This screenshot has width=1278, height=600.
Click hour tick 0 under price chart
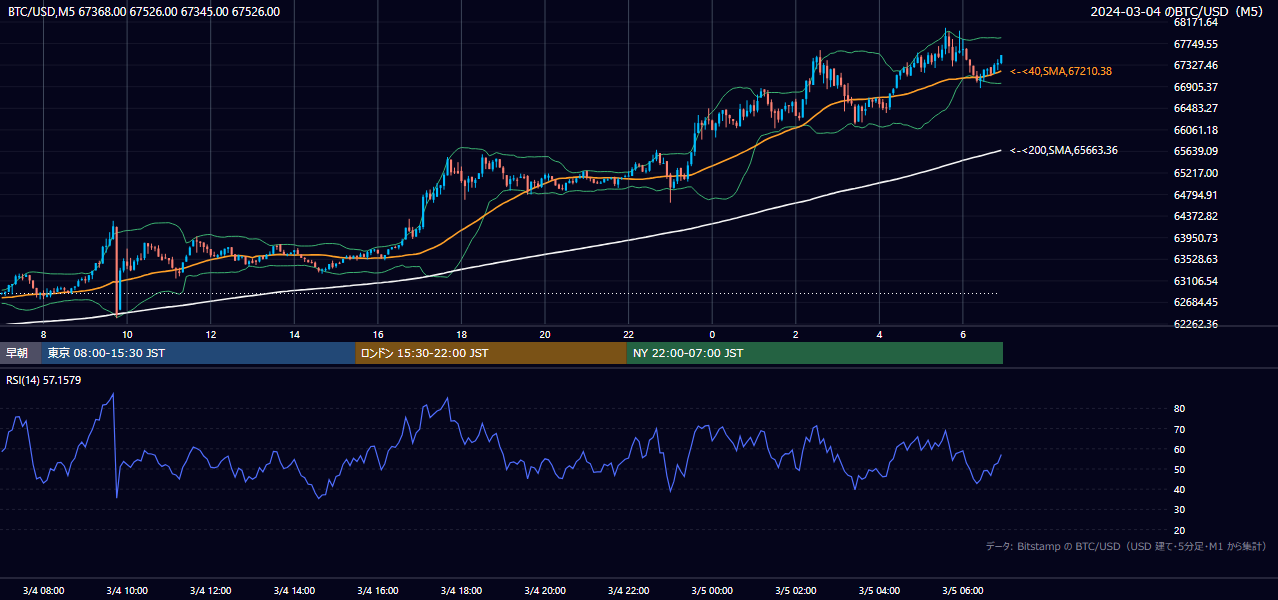tap(712, 334)
